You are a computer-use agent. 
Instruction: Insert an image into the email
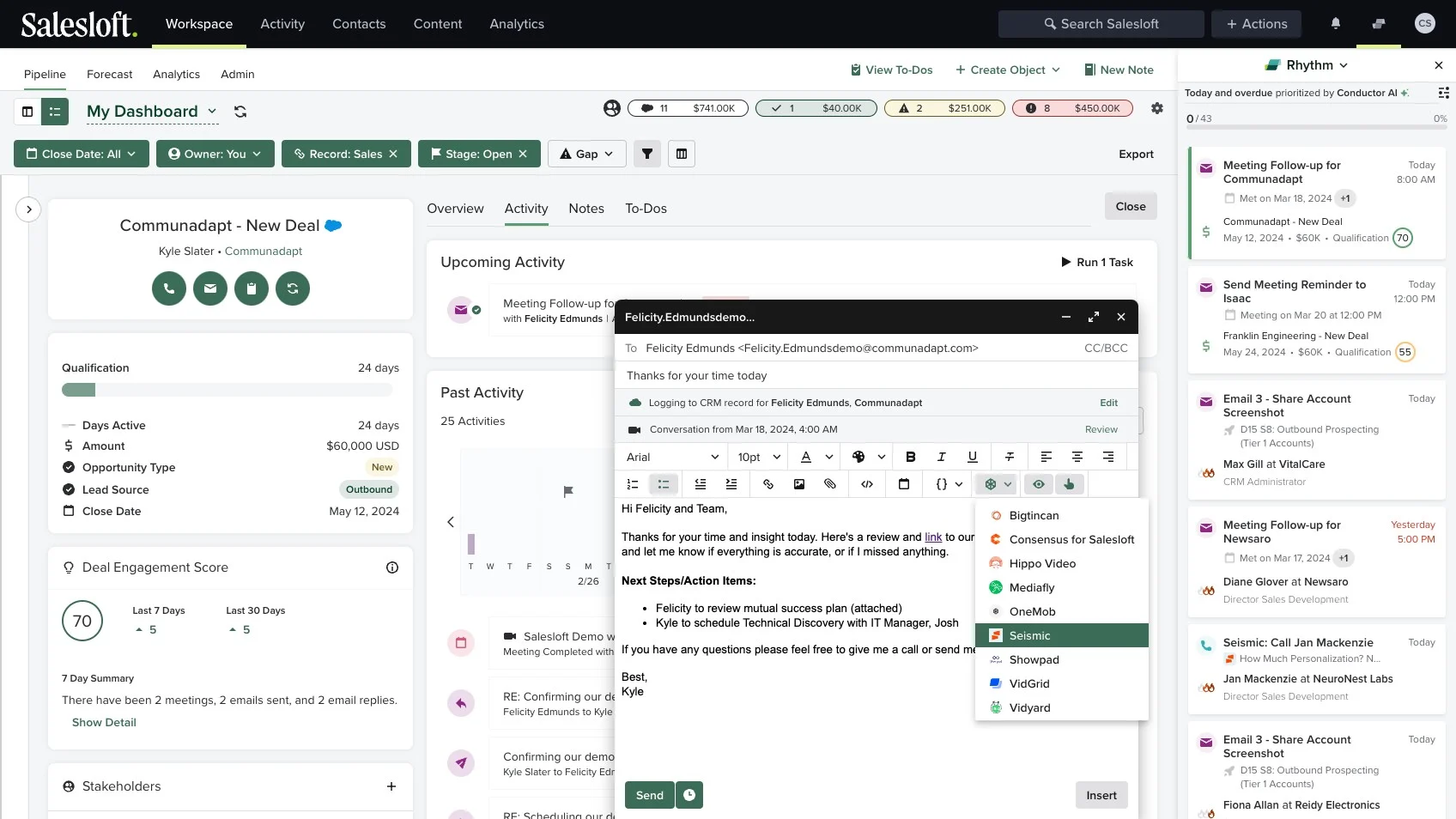point(799,484)
